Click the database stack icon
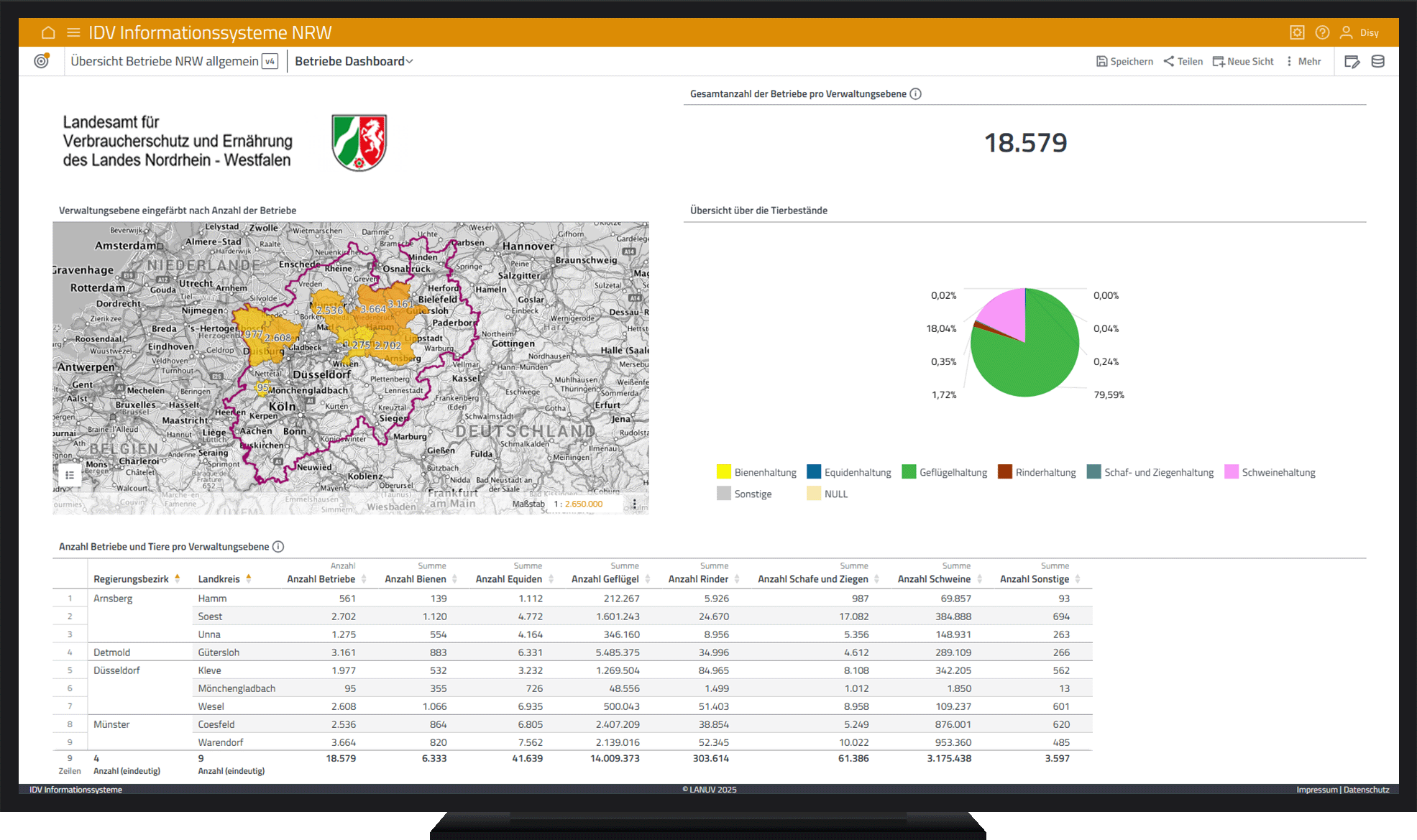The height and width of the screenshot is (840, 1417). click(x=1377, y=62)
